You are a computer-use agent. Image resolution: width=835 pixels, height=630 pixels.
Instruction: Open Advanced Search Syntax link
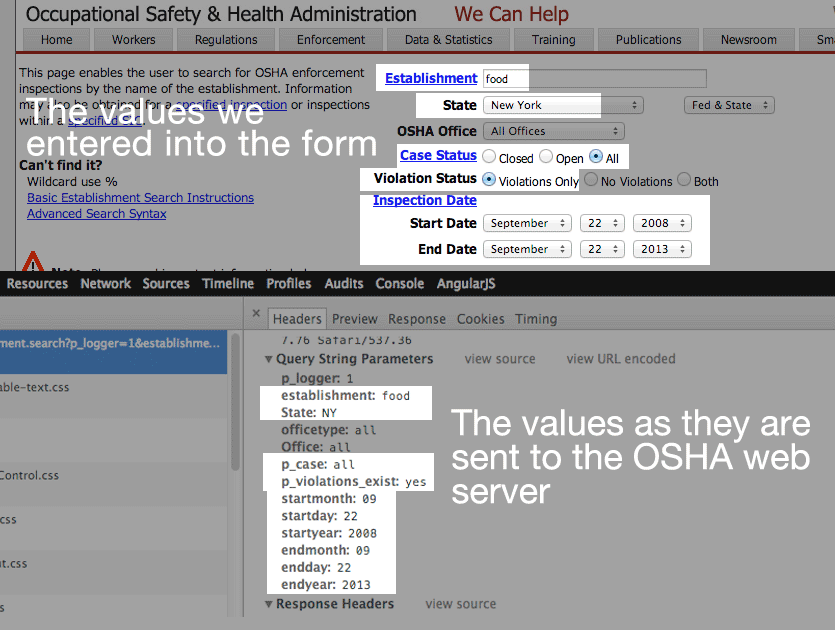click(97, 214)
